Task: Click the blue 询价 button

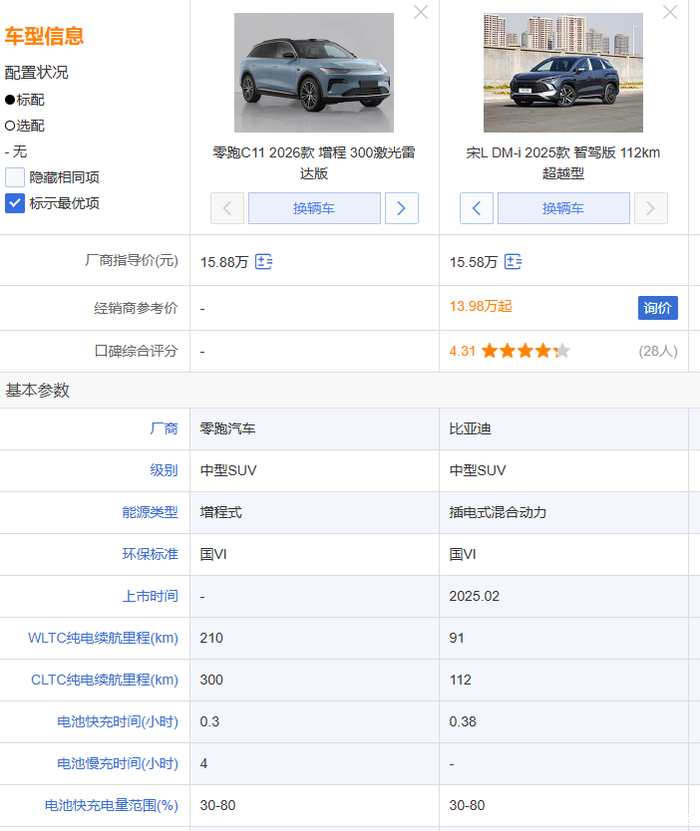Action: coord(657,307)
